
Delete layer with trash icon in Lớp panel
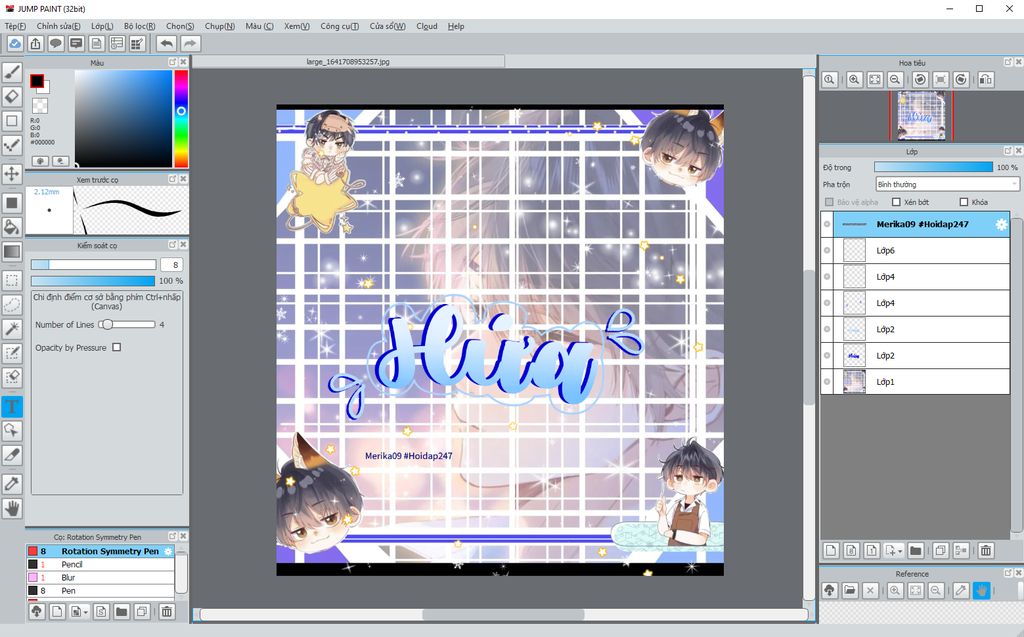coord(985,550)
